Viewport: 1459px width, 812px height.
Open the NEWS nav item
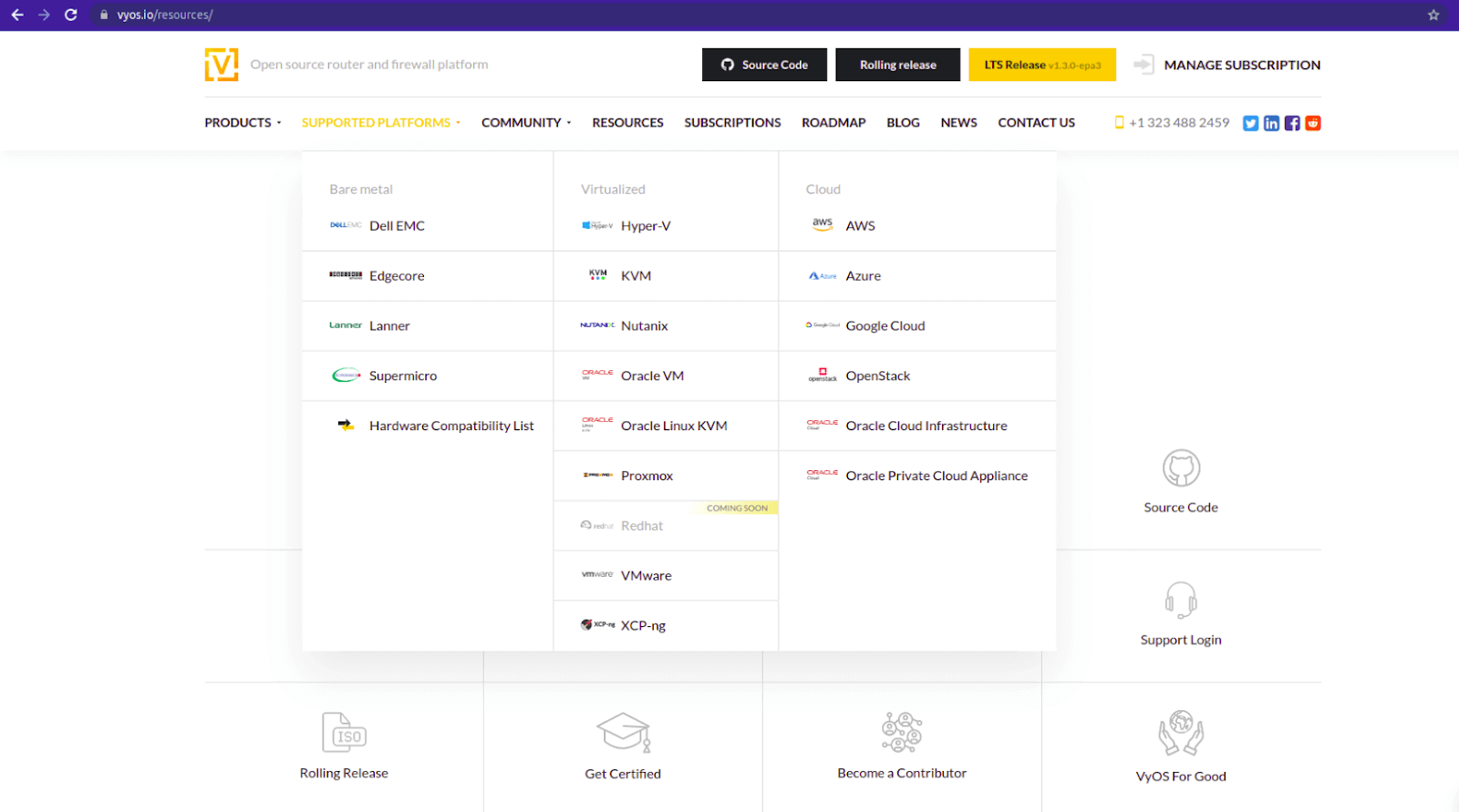958,123
